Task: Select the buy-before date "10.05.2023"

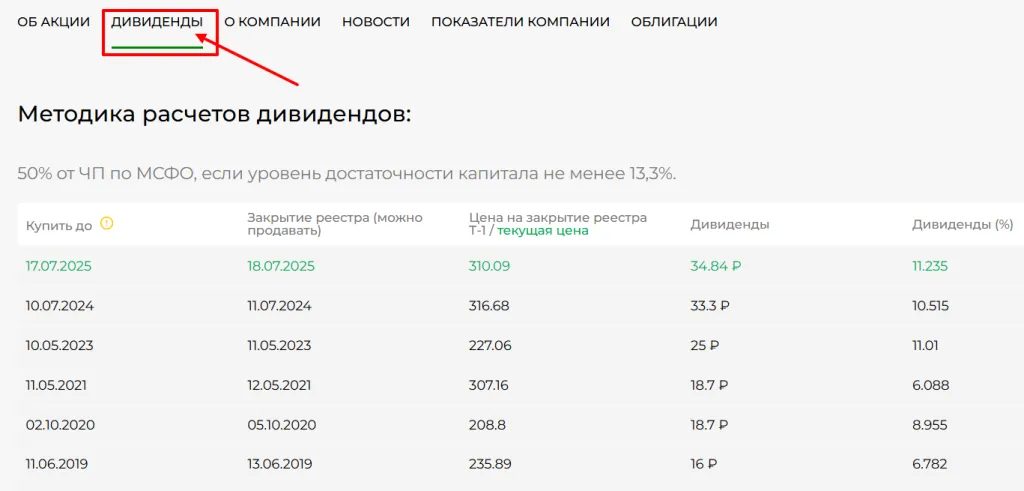Action: pyautogui.click(x=60, y=346)
